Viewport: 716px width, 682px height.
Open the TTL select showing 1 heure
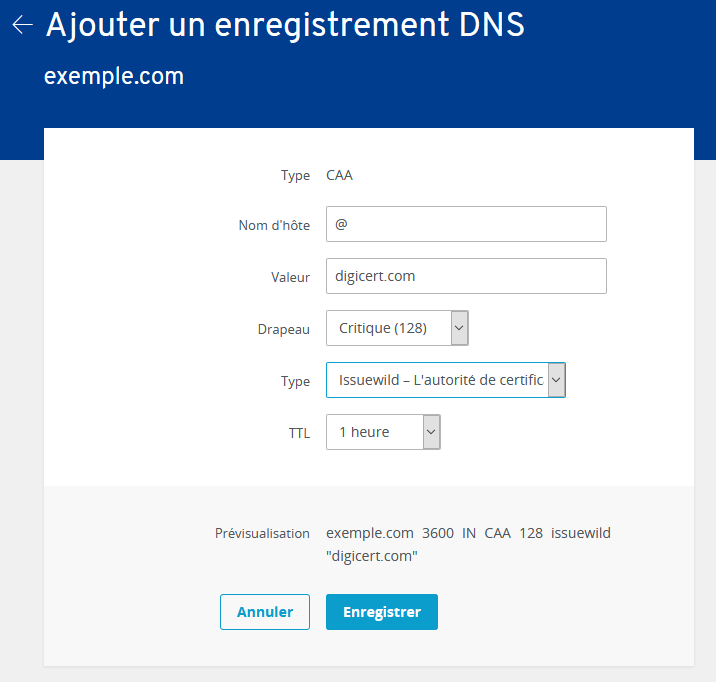383,432
